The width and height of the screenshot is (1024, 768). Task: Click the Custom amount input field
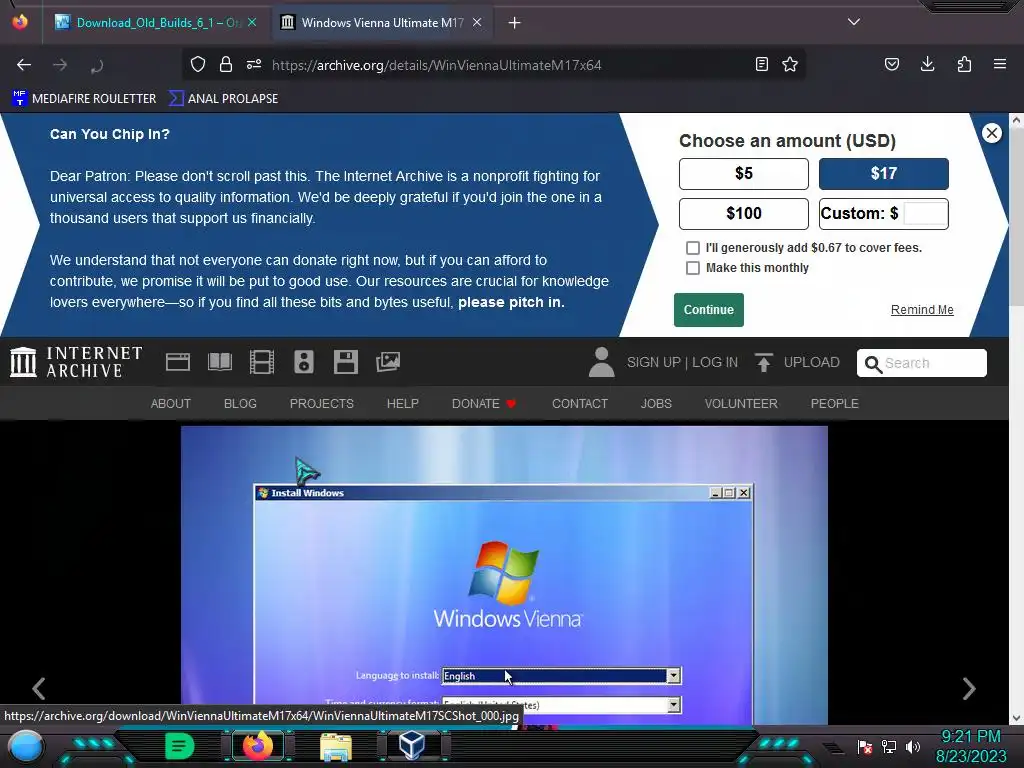[925, 214]
